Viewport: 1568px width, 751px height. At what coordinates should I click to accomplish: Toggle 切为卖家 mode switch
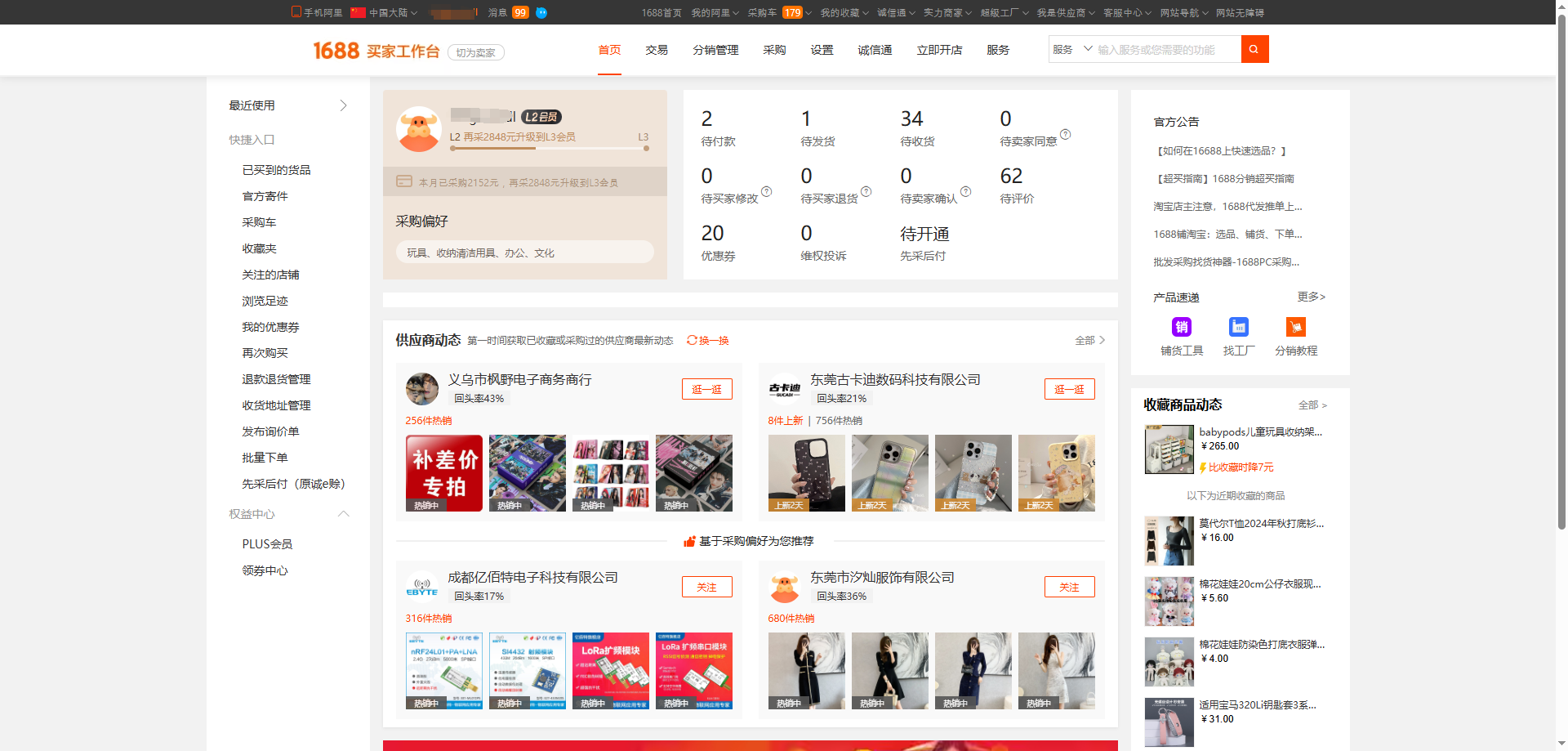coord(476,52)
